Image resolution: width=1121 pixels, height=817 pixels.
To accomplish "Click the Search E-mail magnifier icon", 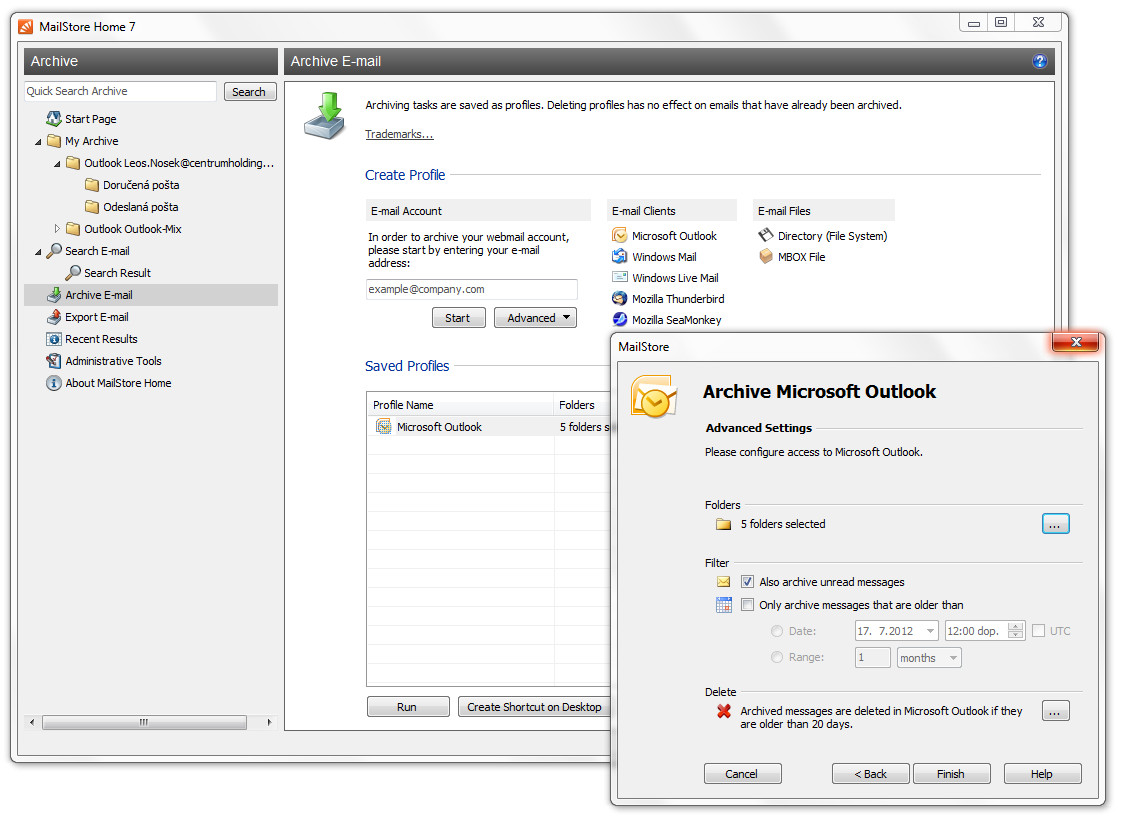I will click(x=54, y=251).
